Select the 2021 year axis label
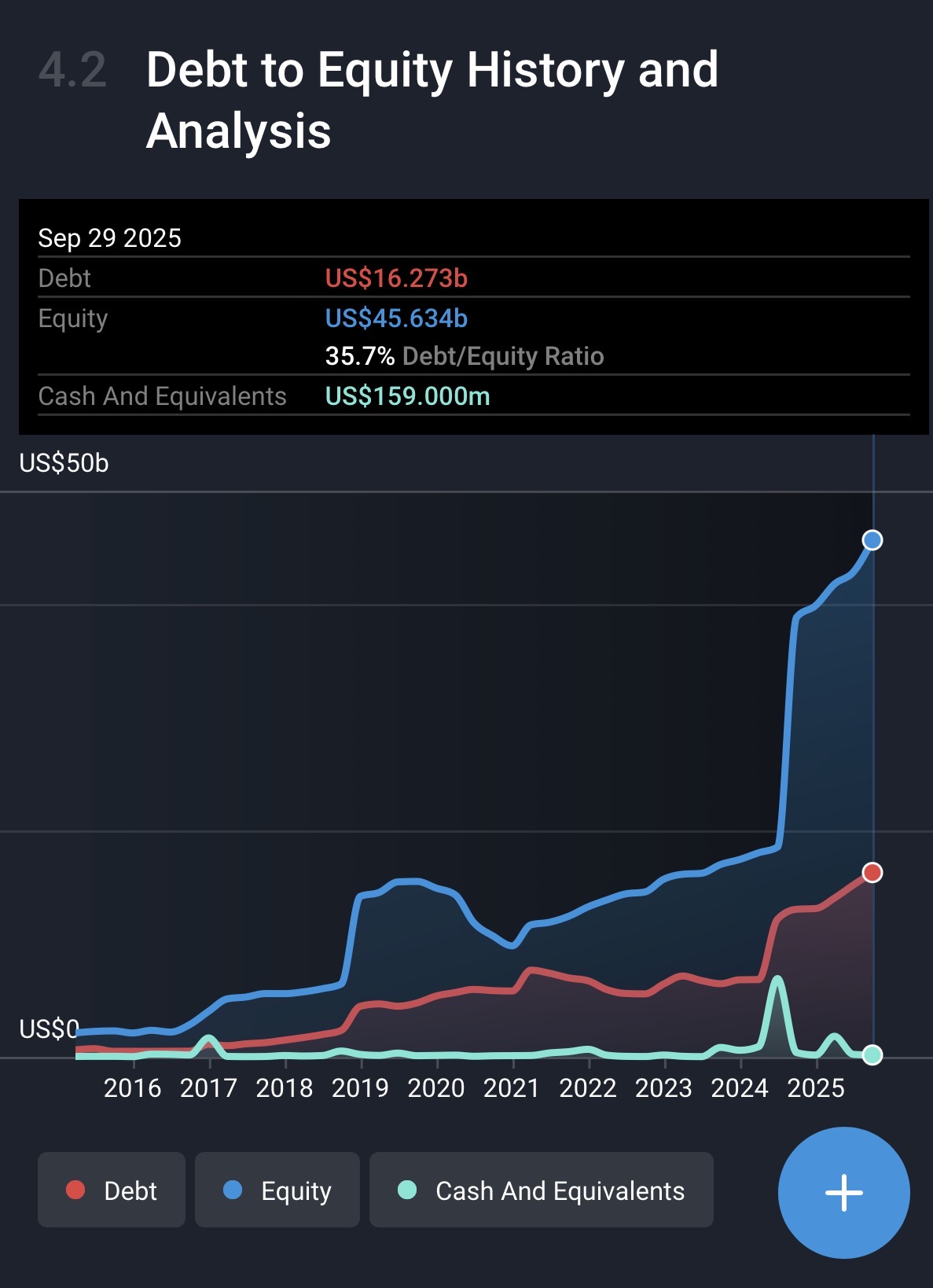Viewport: 933px width, 1288px height. click(x=512, y=1088)
